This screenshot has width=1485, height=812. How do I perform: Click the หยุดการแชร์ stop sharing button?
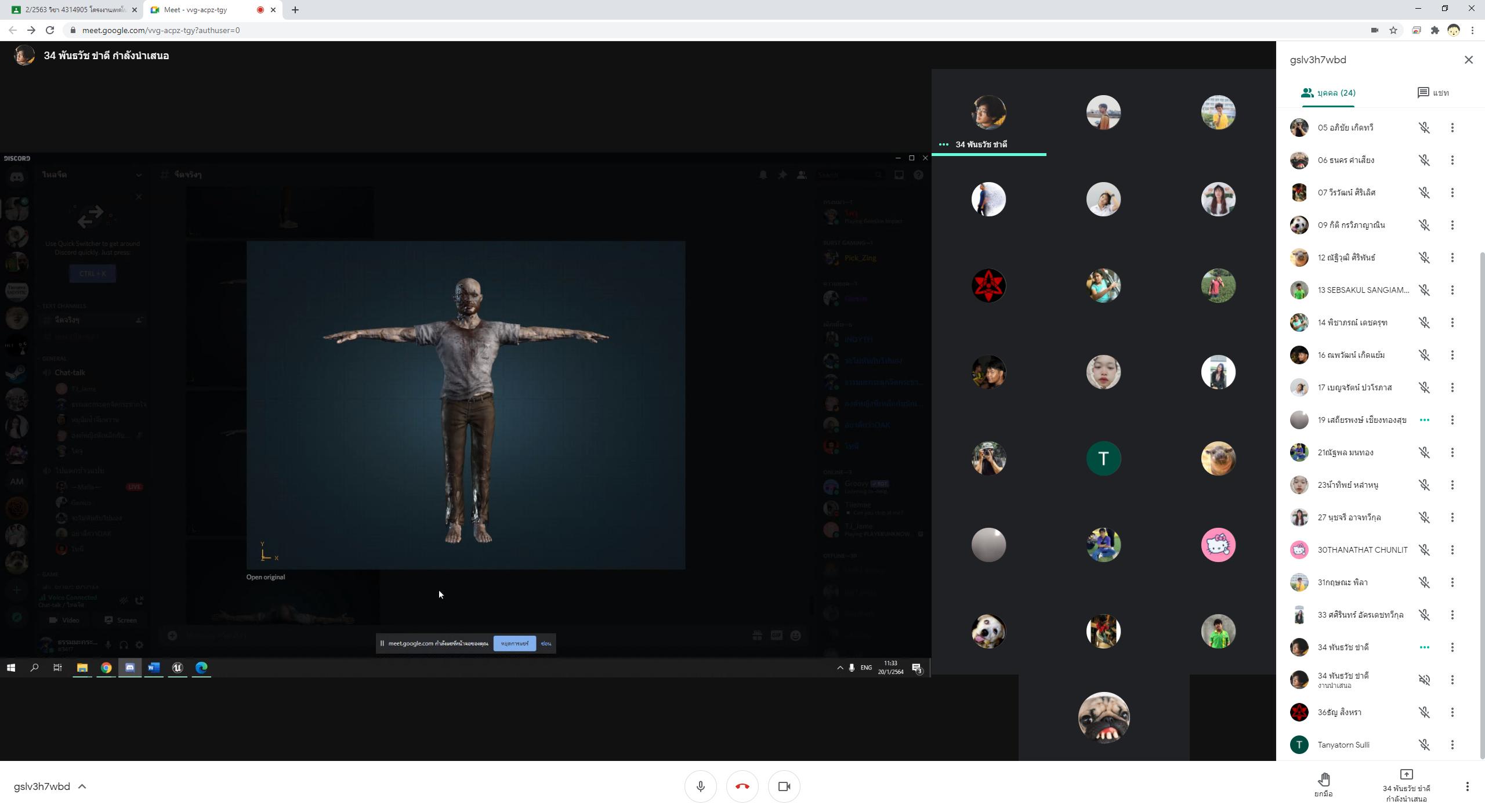click(515, 643)
